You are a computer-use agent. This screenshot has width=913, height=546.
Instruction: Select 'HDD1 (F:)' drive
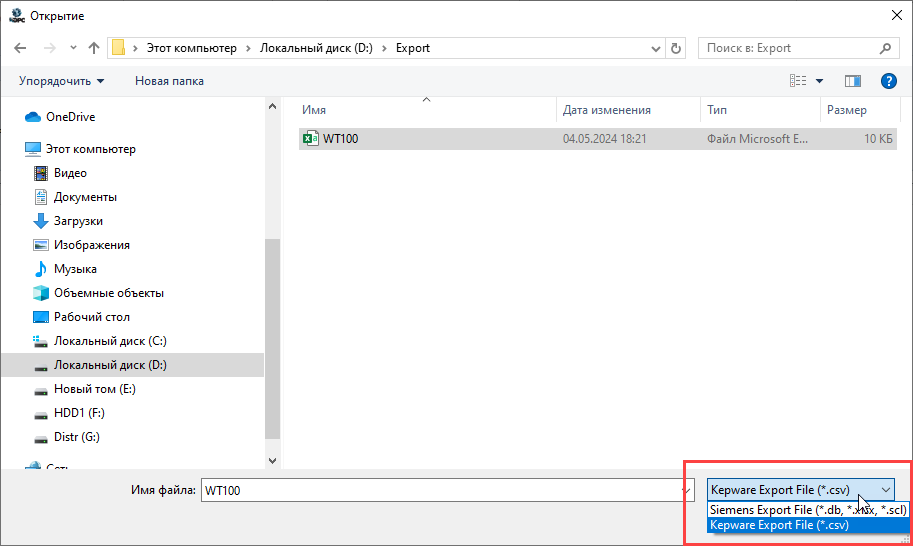79,413
